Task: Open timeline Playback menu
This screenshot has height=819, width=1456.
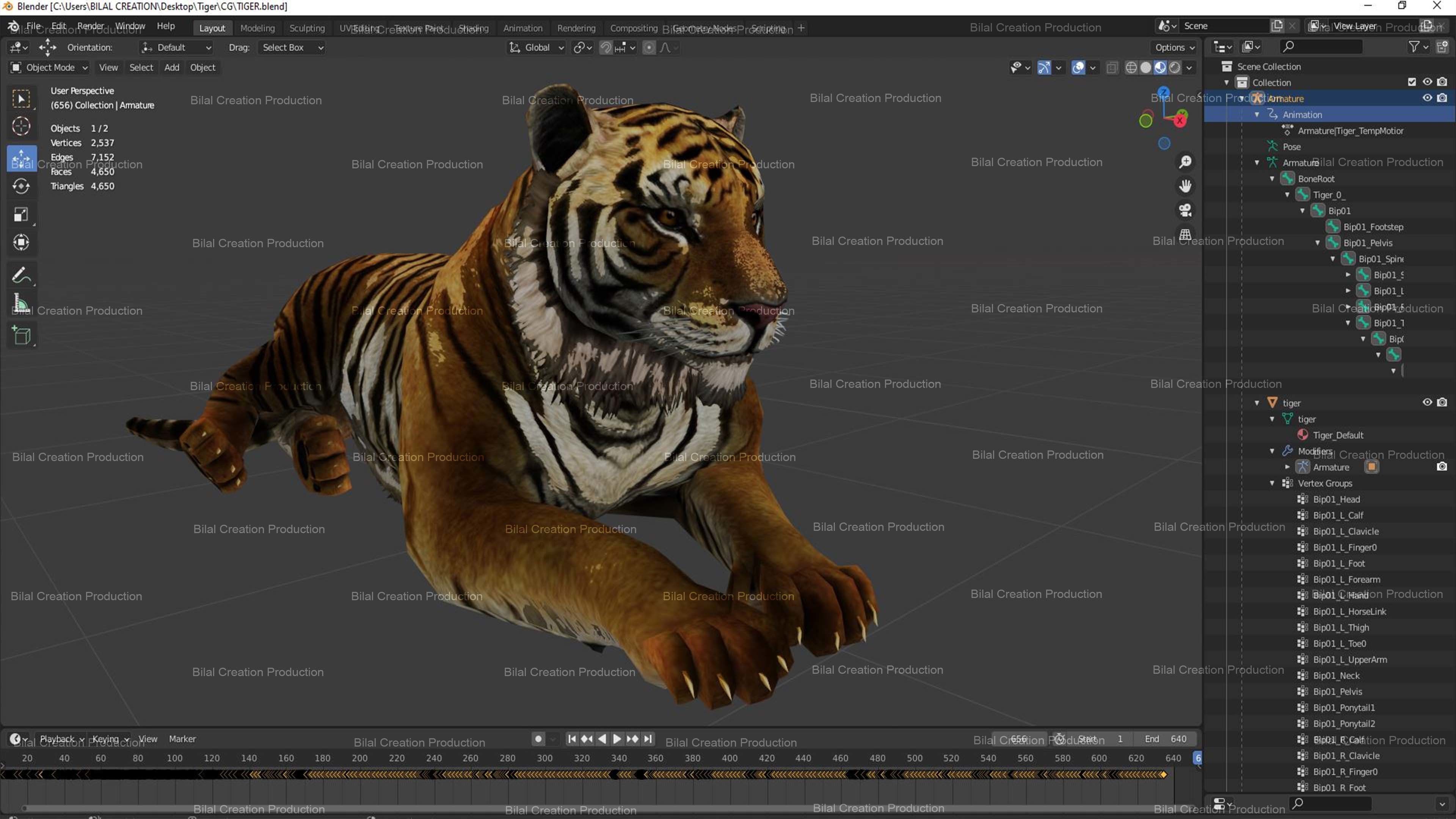Action: pos(61,739)
